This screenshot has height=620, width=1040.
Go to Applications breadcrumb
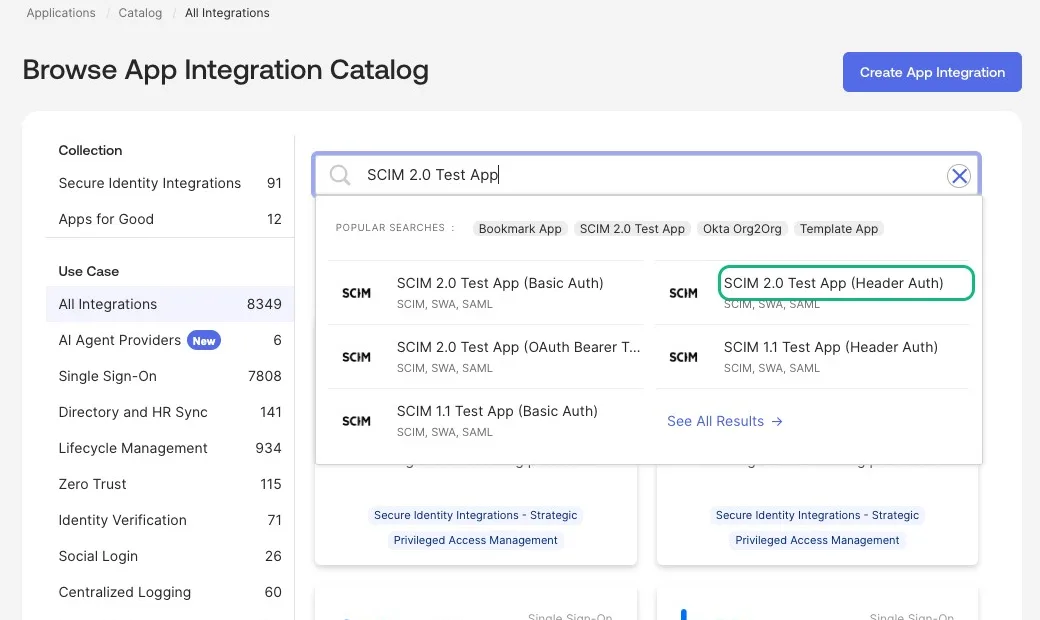(x=61, y=13)
